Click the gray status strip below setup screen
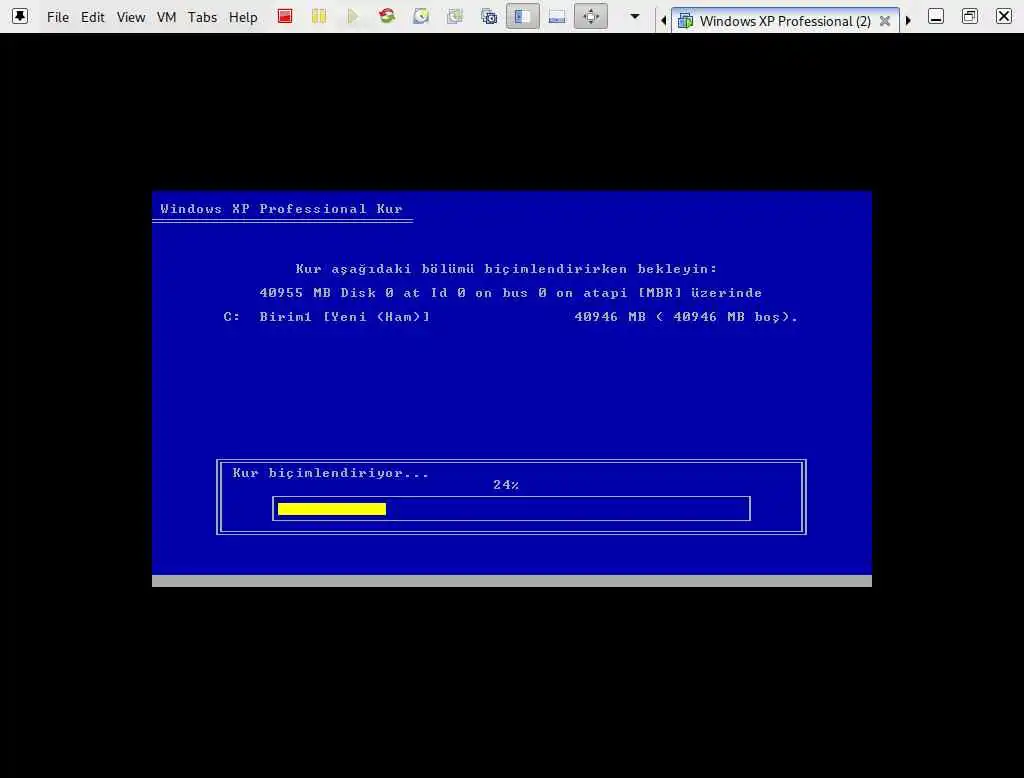Viewport: 1024px width, 778px height. click(511, 581)
